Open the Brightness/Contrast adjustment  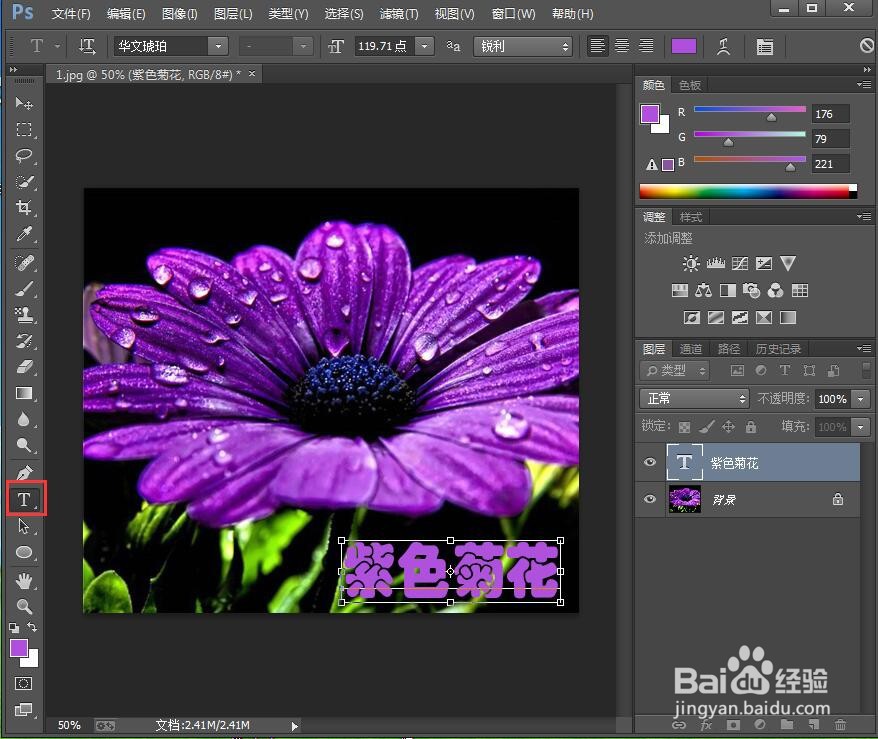pyautogui.click(x=691, y=263)
